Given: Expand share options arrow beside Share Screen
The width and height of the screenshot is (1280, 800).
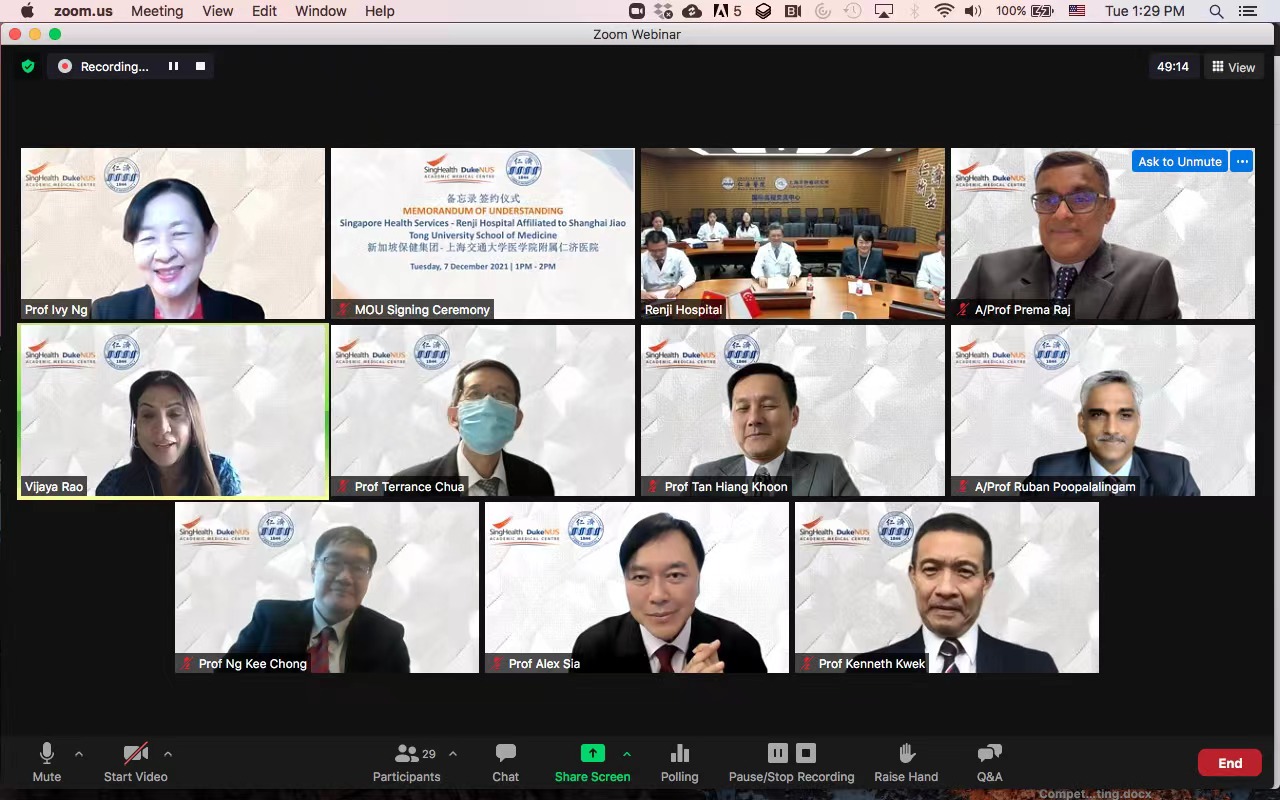Looking at the screenshot, I should point(627,754).
